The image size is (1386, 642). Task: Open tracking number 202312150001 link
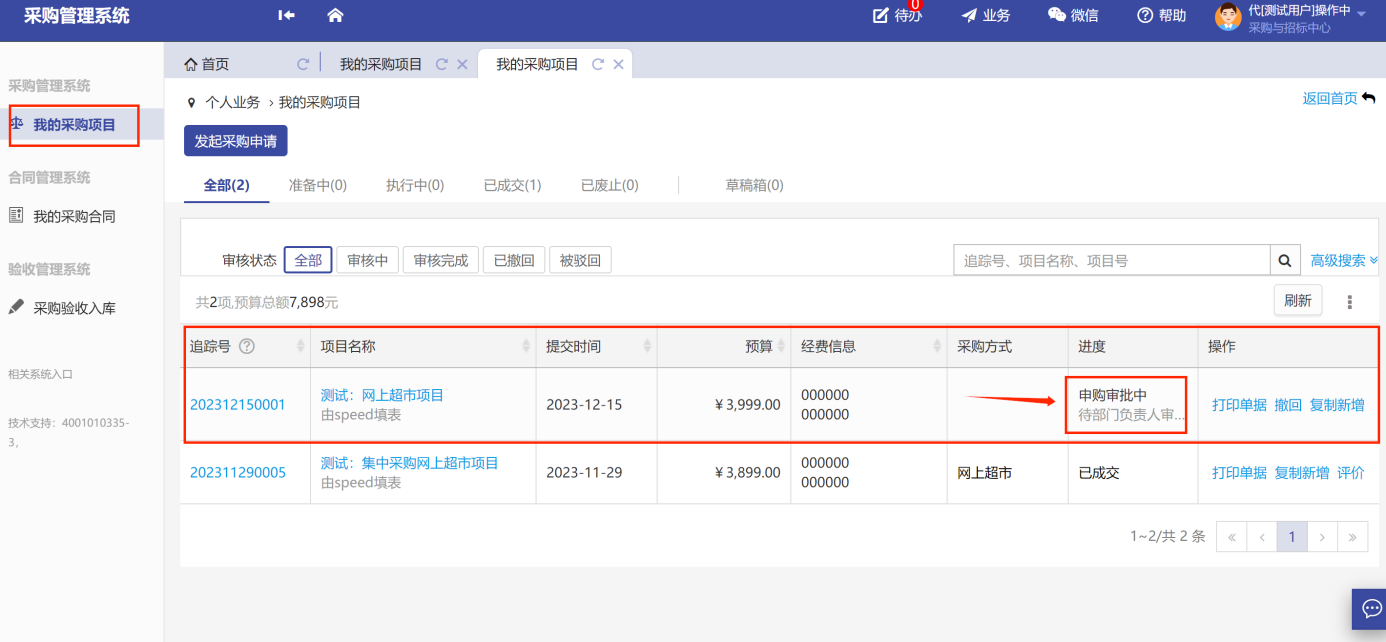click(238, 405)
